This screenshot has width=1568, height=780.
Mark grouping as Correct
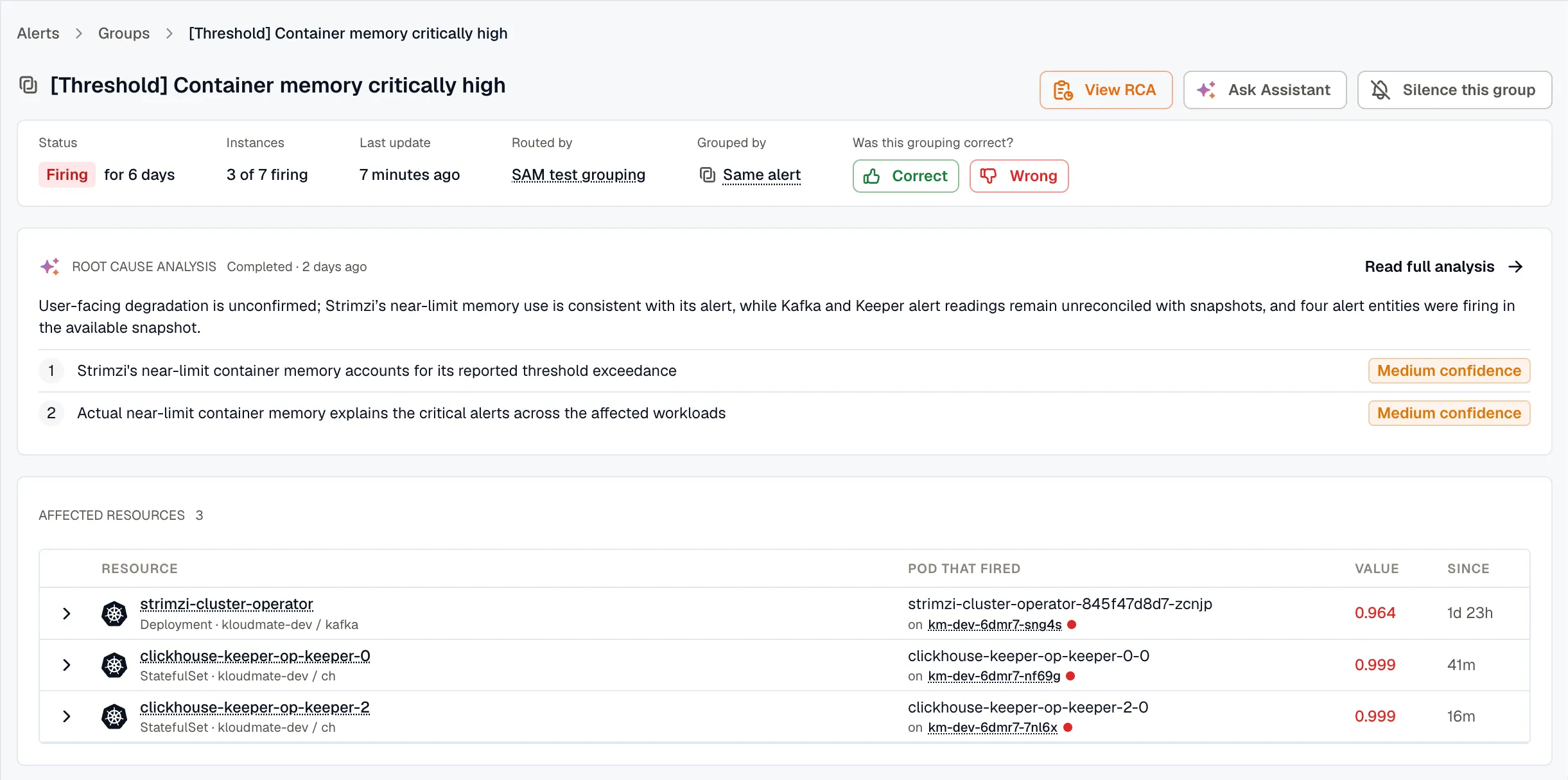pyautogui.click(x=905, y=176)
